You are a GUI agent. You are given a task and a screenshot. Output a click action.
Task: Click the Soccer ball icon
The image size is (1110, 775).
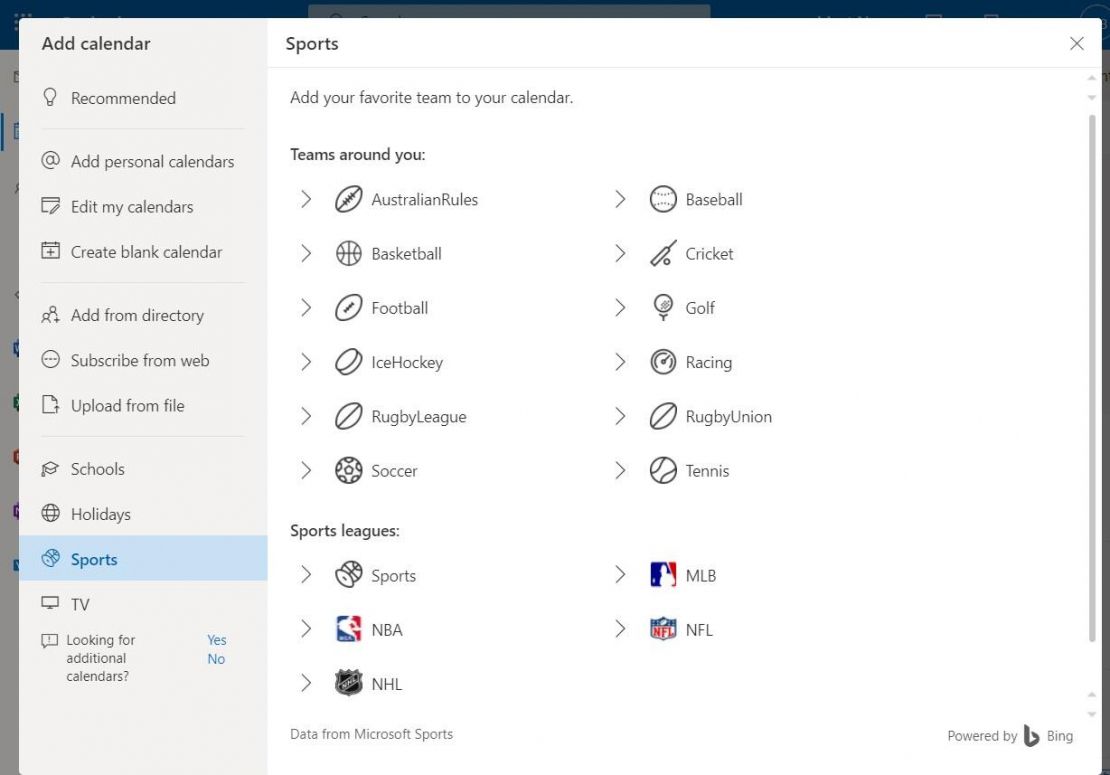click(x=349, y=470)
